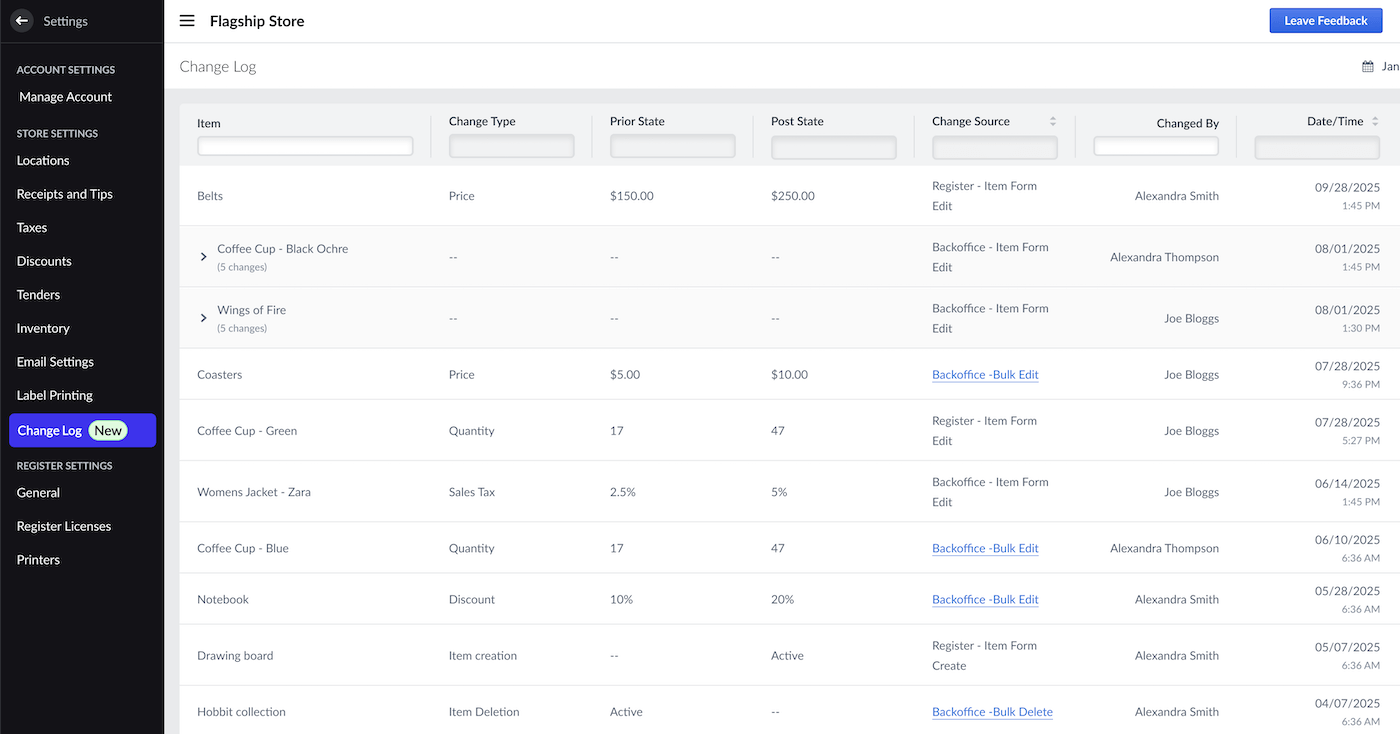Collapse the Coffee Cup - Black Ochre row chevron
1400x734 pixels.
pyautogui.click(x=204, y=256)
